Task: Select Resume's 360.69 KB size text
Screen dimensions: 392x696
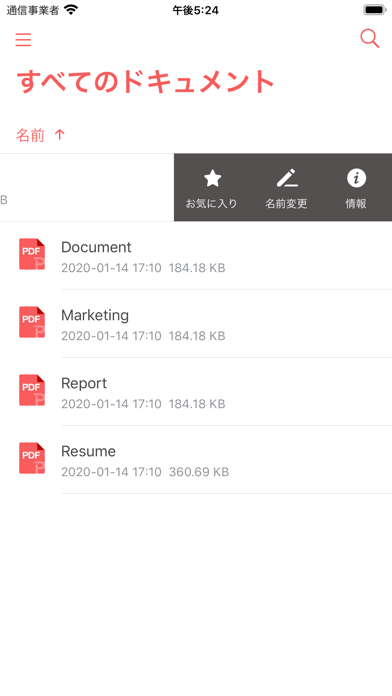Action: pyautogui.click(x=199, y=471)
